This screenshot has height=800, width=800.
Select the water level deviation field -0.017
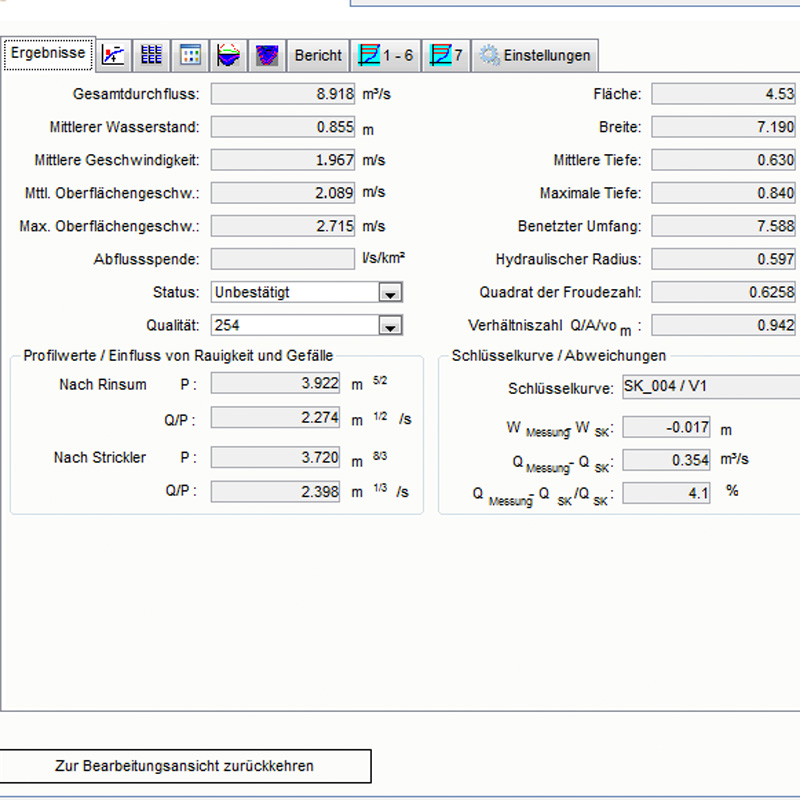[666, 427]
